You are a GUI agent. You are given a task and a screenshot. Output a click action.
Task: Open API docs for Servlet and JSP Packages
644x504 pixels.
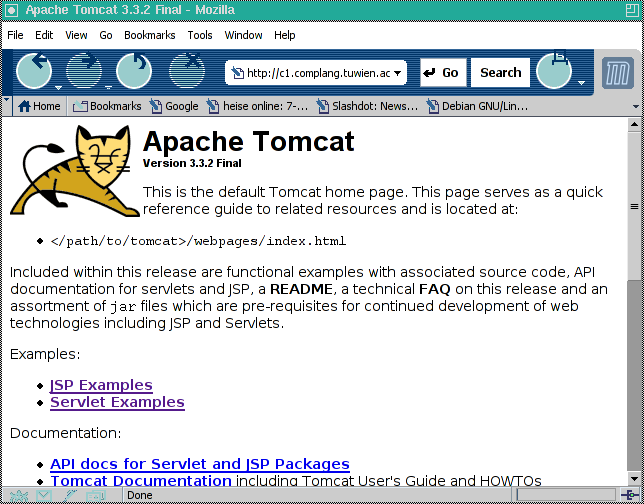[x=200, y=464]
